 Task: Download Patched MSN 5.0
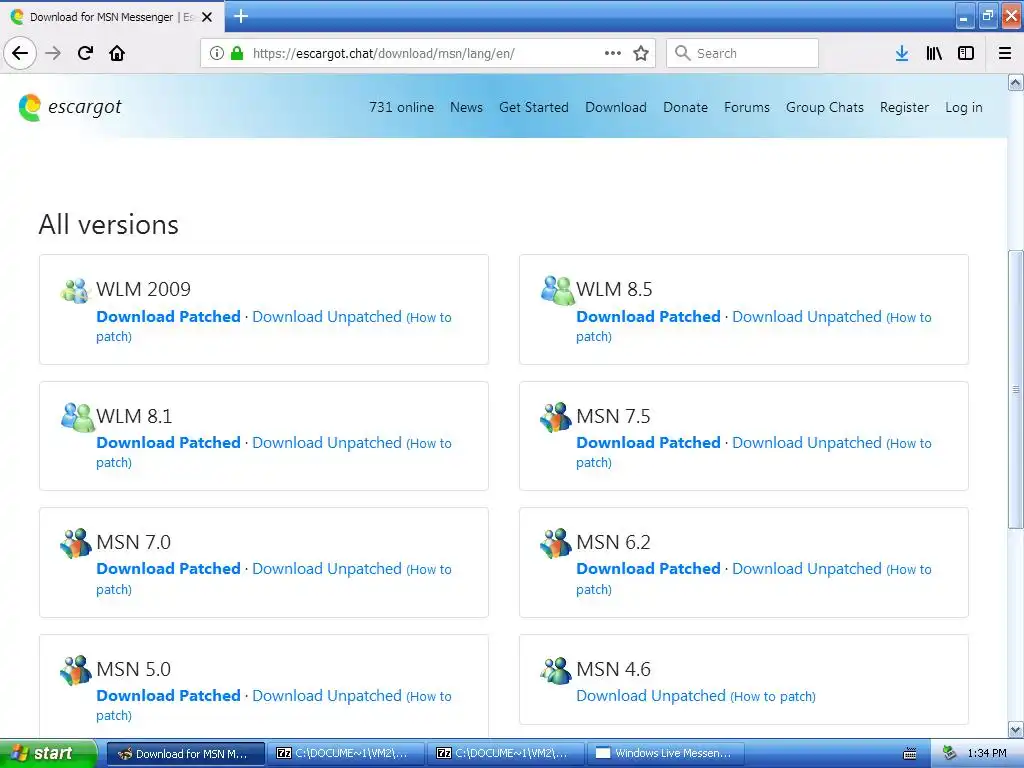click(168, 696)
